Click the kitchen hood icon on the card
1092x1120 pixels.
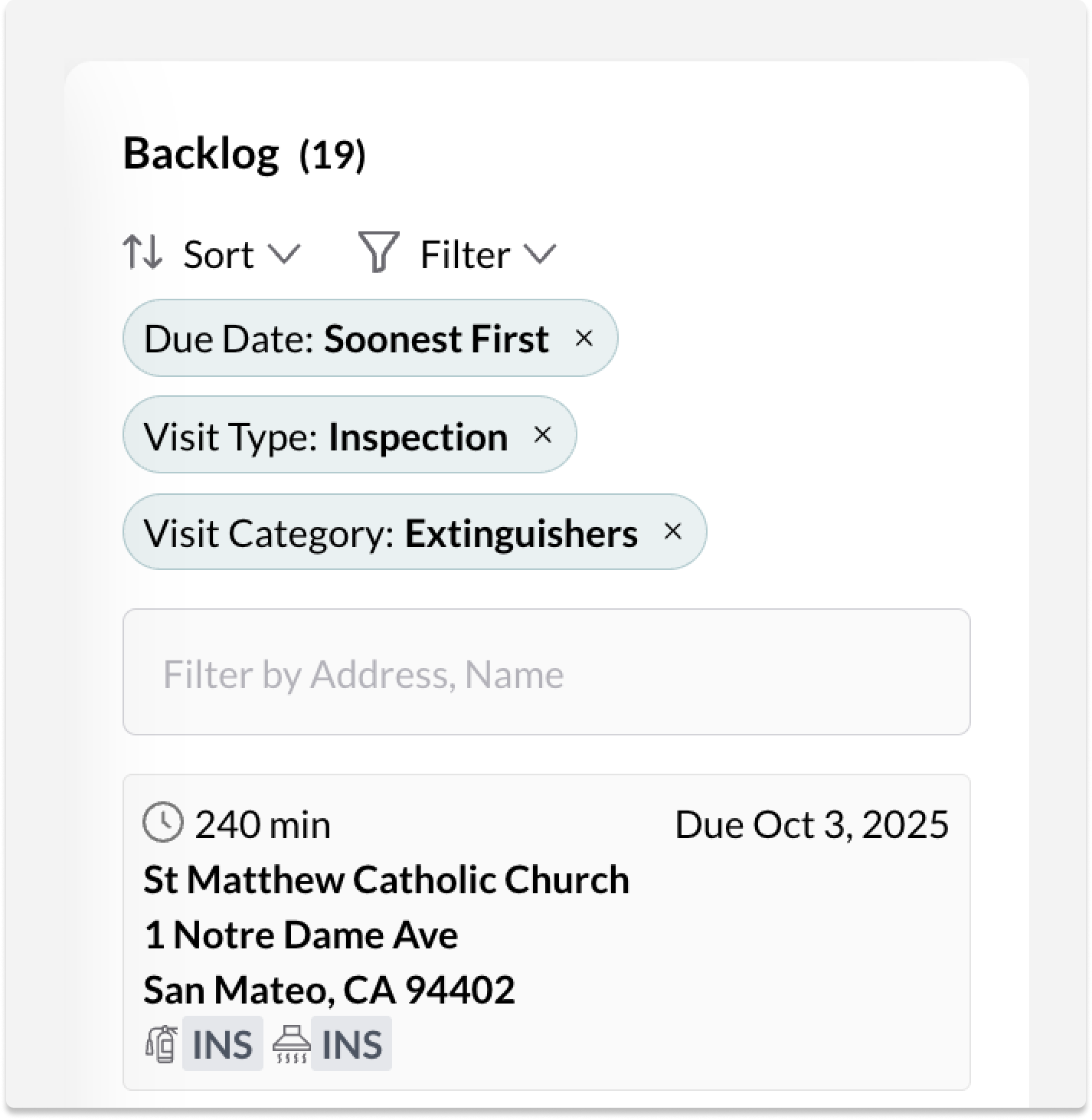click(x=291, y=1044)
